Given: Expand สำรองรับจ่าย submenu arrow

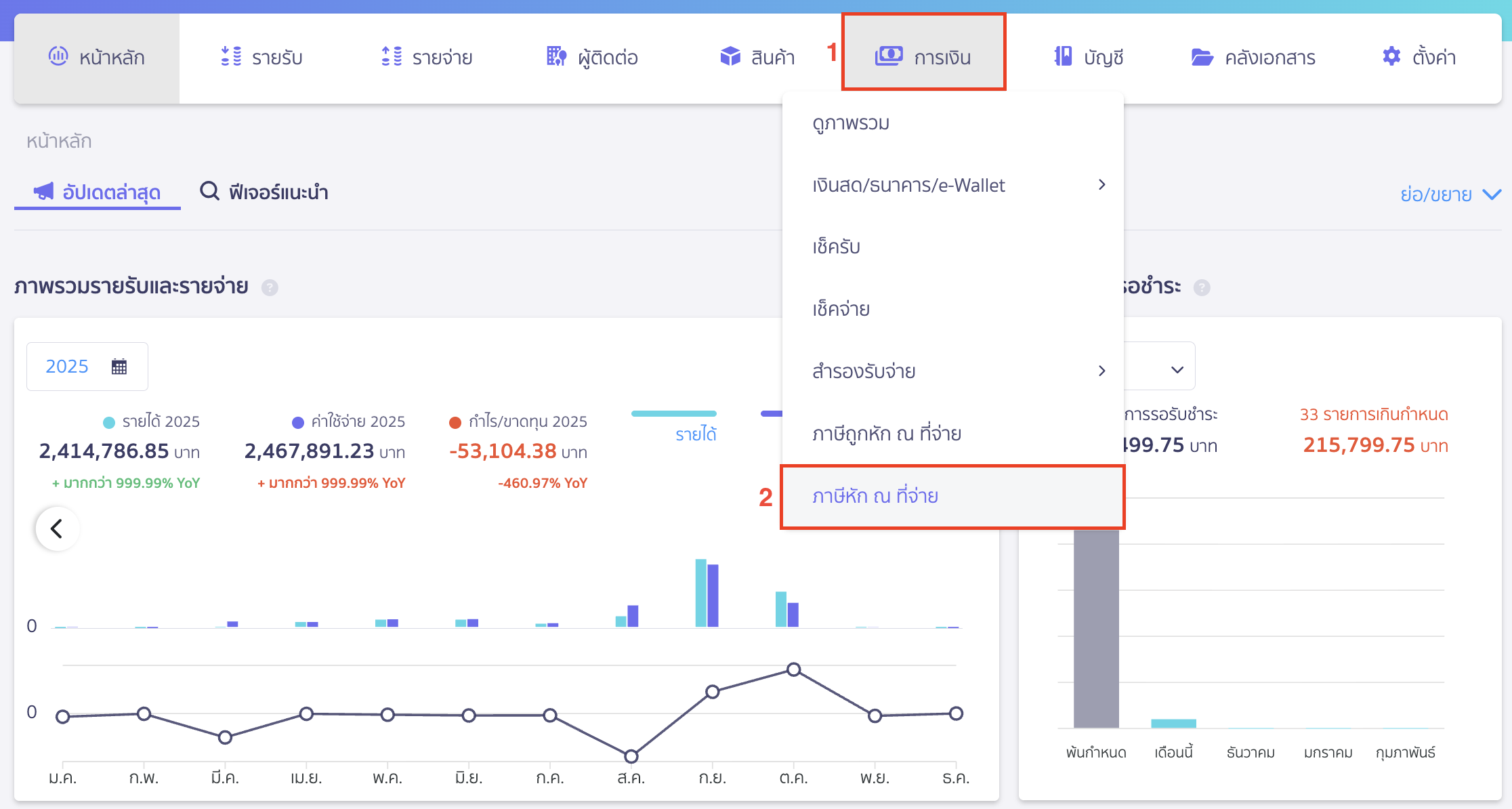Looking at the screenshot, I should (x=1101, y=371).
